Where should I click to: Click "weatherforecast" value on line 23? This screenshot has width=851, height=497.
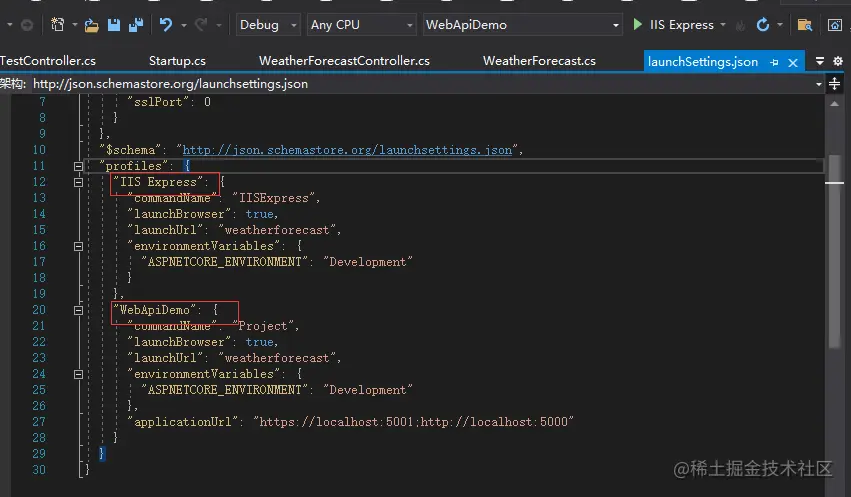277,358
